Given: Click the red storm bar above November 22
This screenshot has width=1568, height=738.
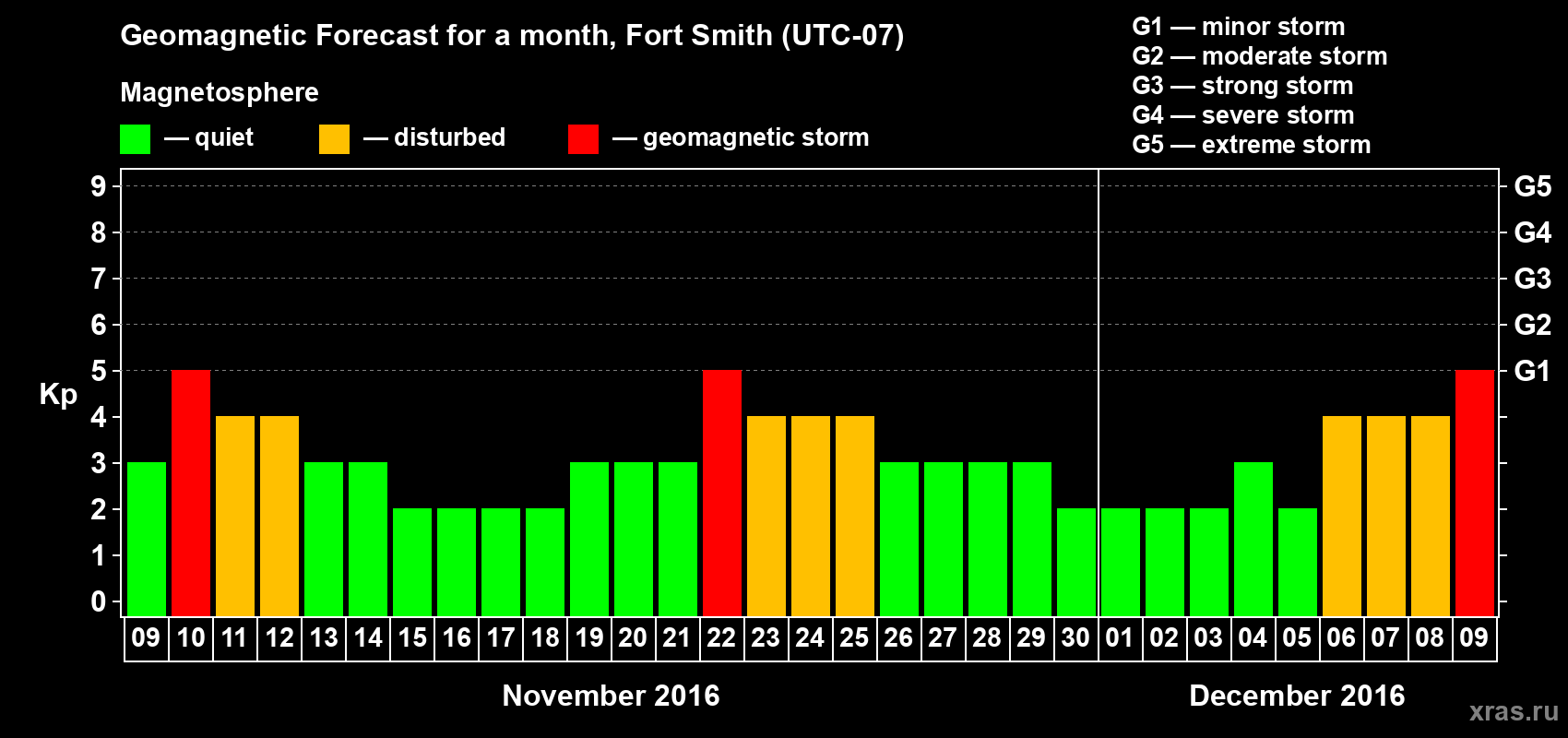Looking at the screenshot, I should click(x=722, y=493).
